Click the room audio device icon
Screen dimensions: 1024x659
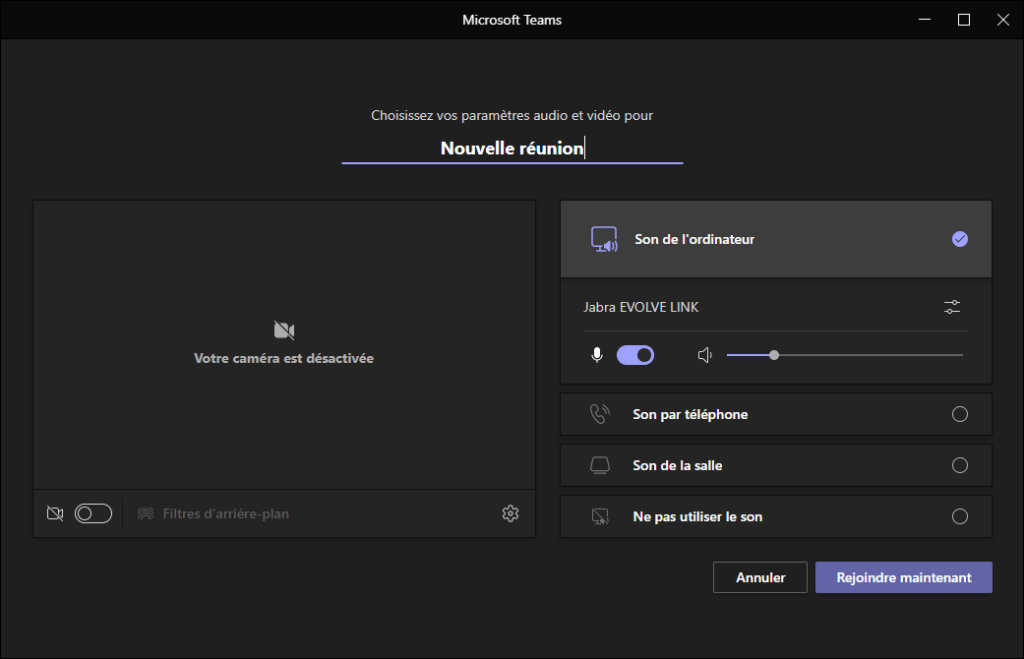[x=600, y=465]
